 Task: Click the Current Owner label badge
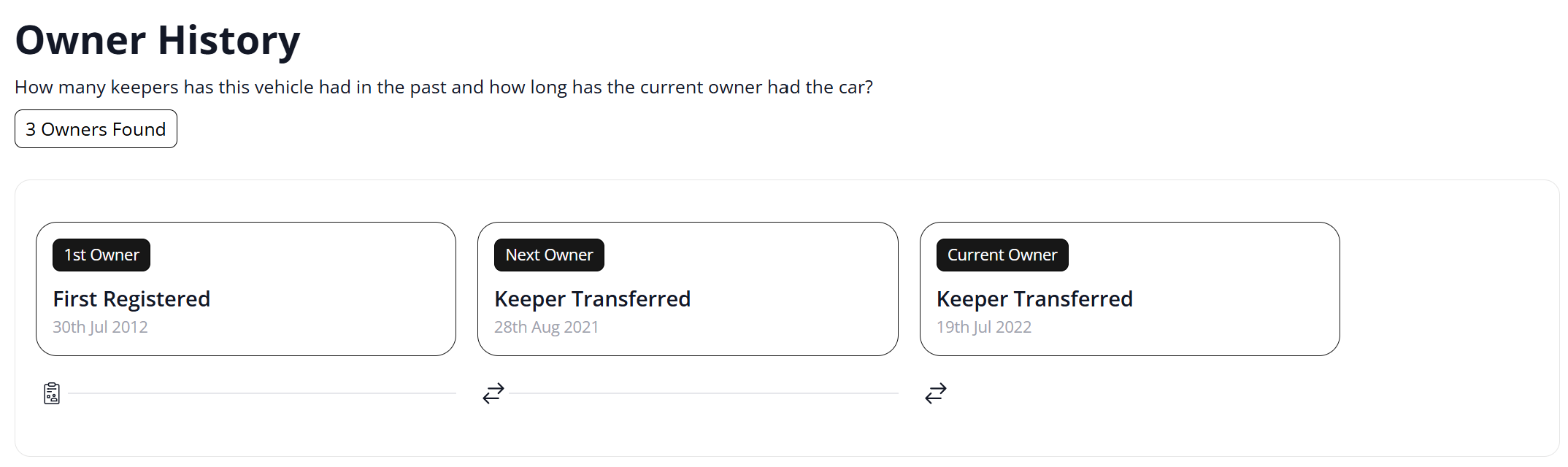click(1002, 255)
